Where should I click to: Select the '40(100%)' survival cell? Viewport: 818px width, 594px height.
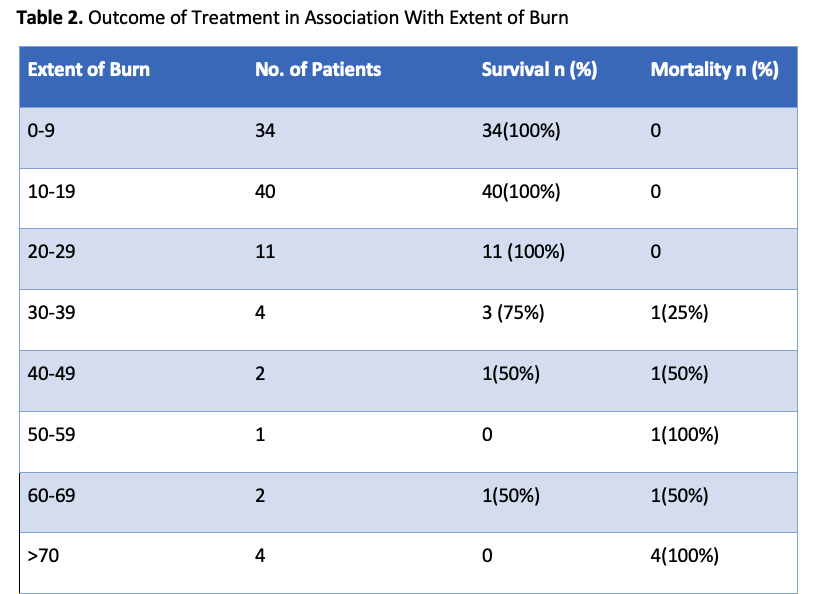coord(521,191)
